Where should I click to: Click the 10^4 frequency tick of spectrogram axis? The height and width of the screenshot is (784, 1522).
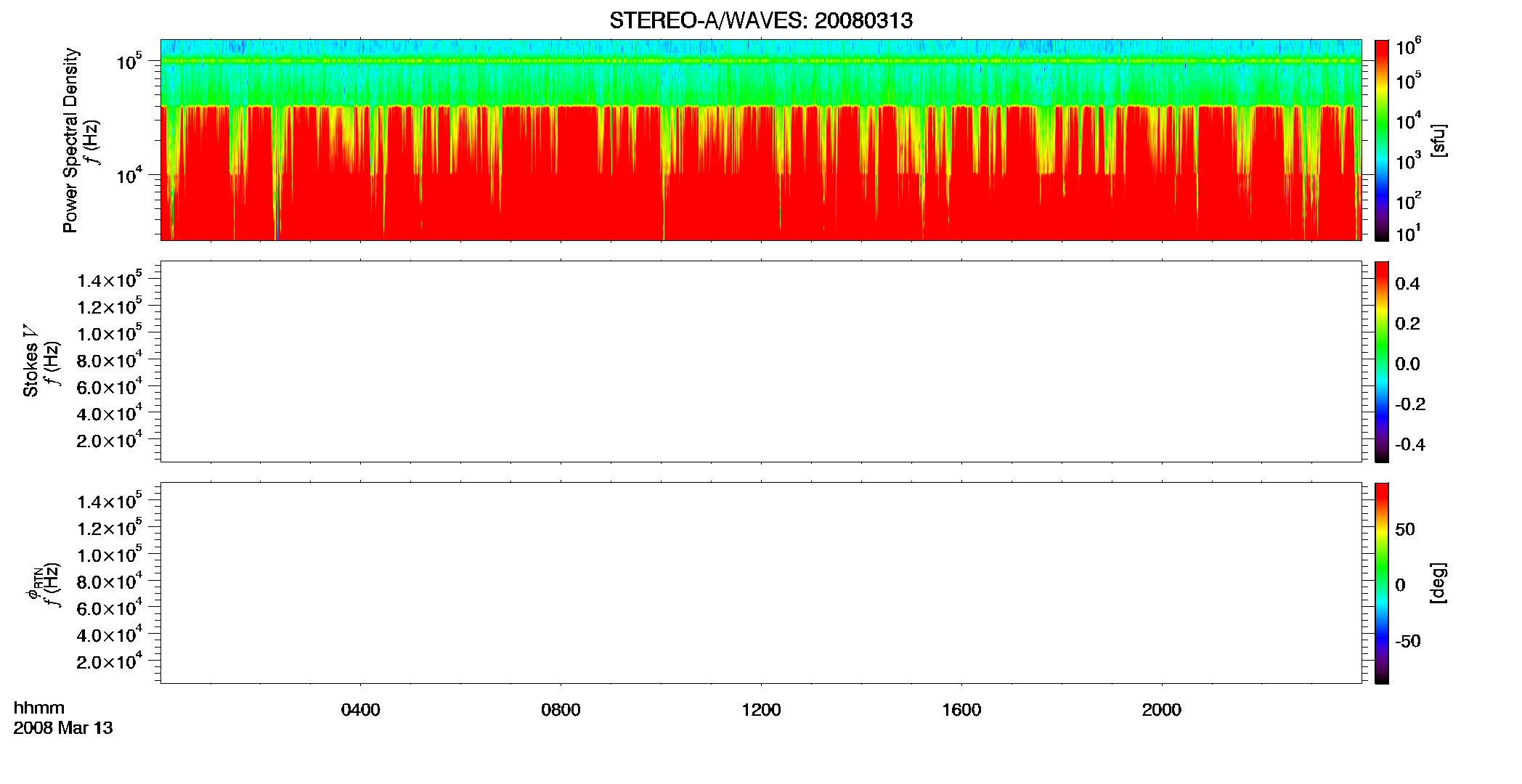click(129, 175)
